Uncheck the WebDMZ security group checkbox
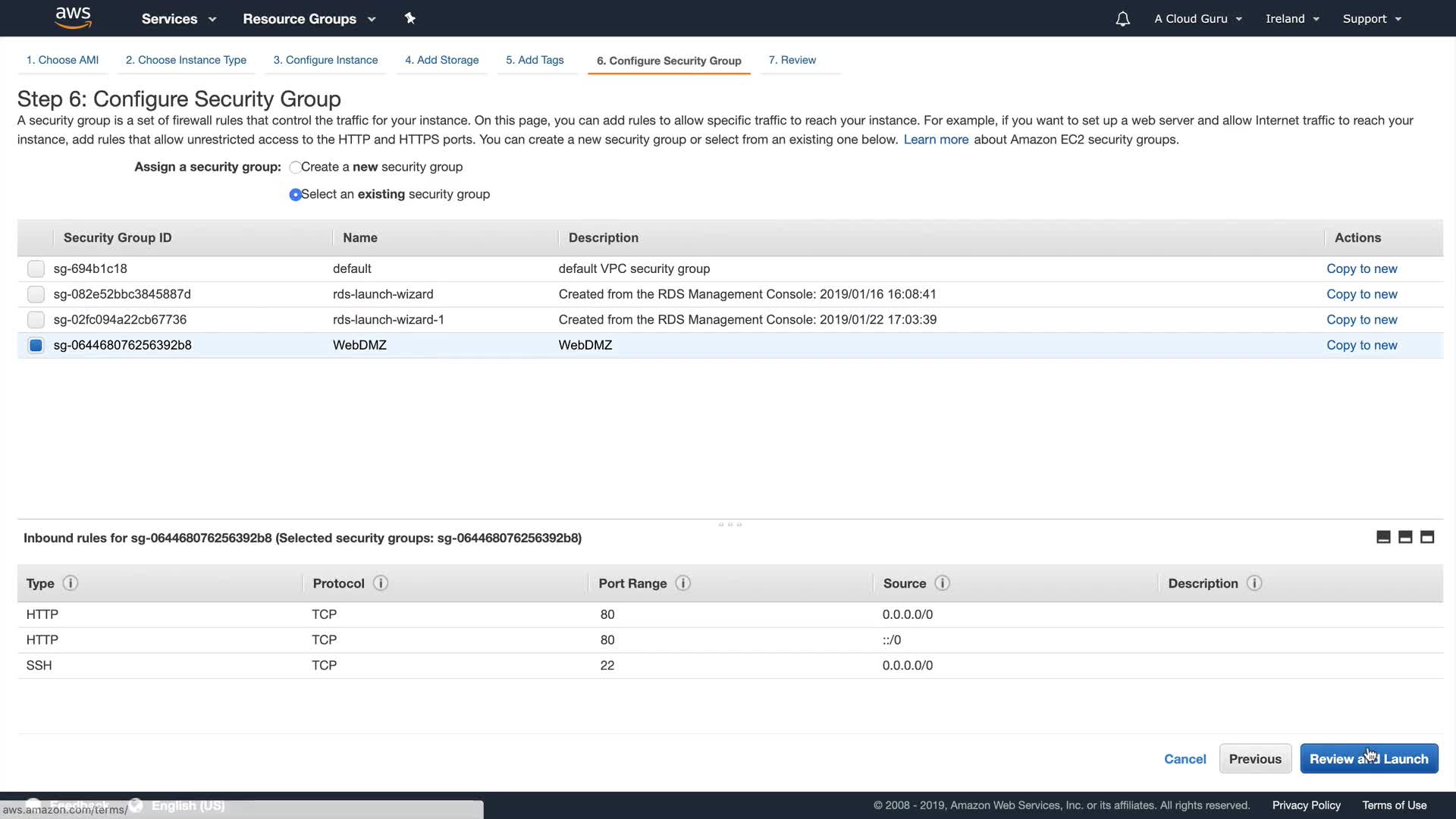The width and height of the screenshot is (1456, 819). (36, 345)
